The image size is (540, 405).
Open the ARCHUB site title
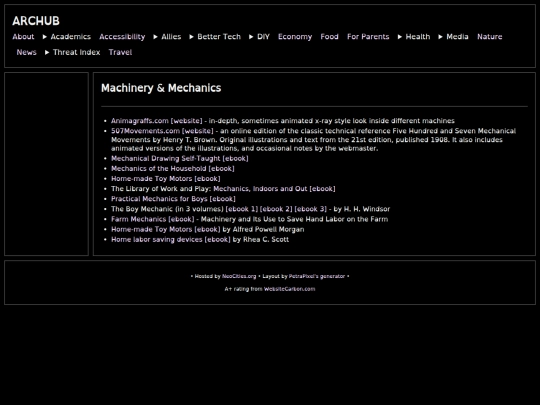pos(36,21)
